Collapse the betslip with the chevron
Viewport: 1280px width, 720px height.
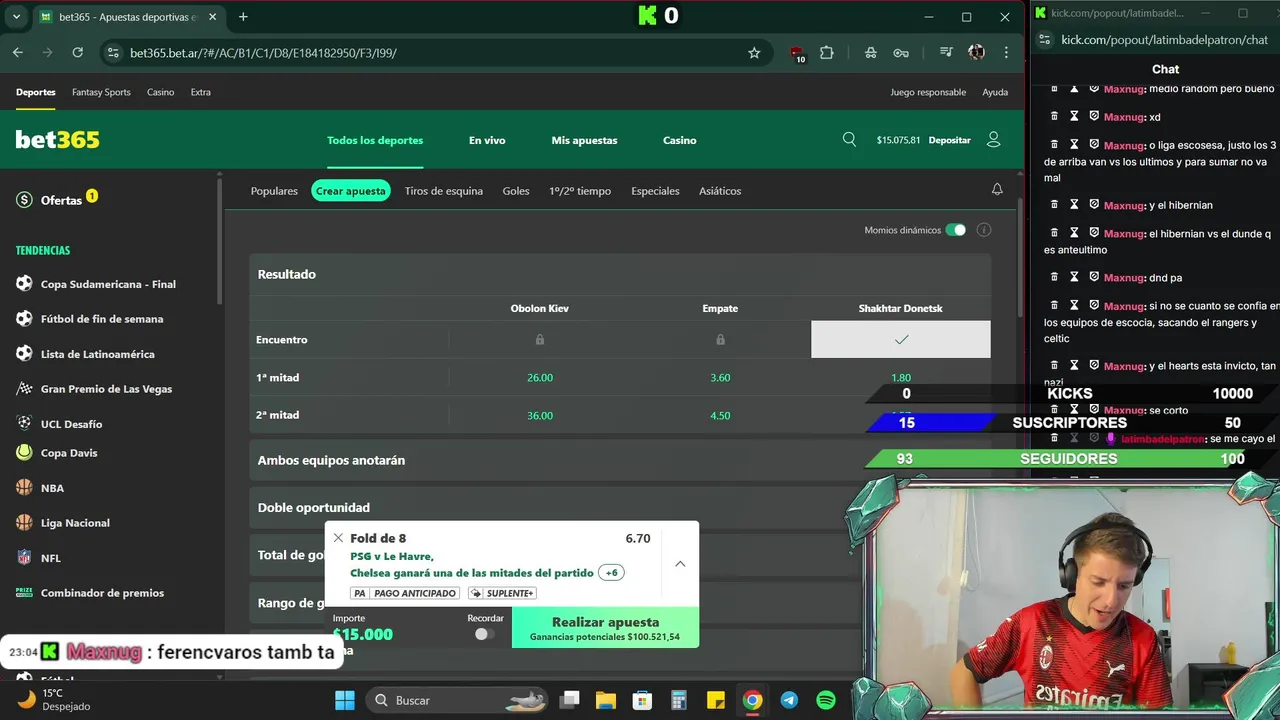[680, 564]
